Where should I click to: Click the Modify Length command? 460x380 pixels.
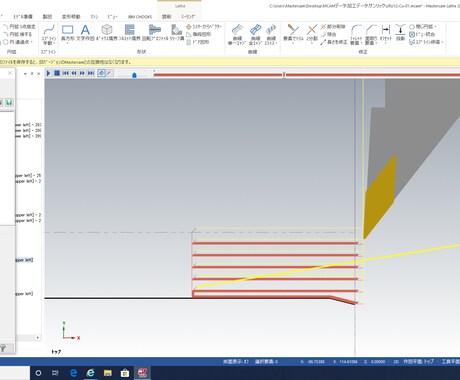pos(334,42)
